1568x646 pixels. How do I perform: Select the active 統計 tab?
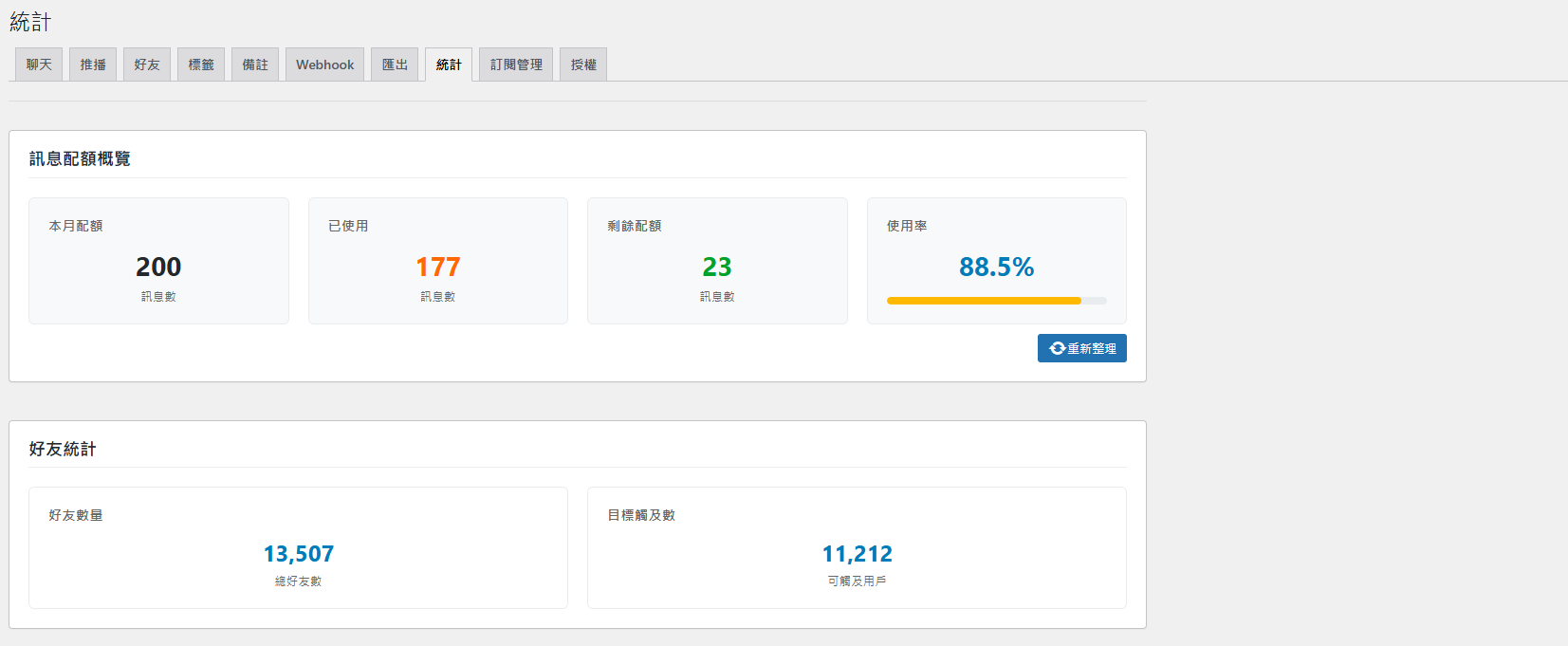pyautogui.click(x=449, y=65)
